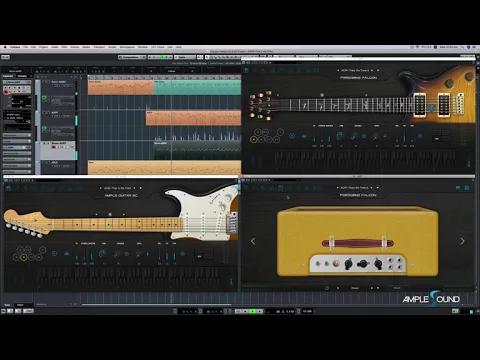Click the capo marker above Stratocaster fretboard

pyautogui.click(x=110, y=214)
